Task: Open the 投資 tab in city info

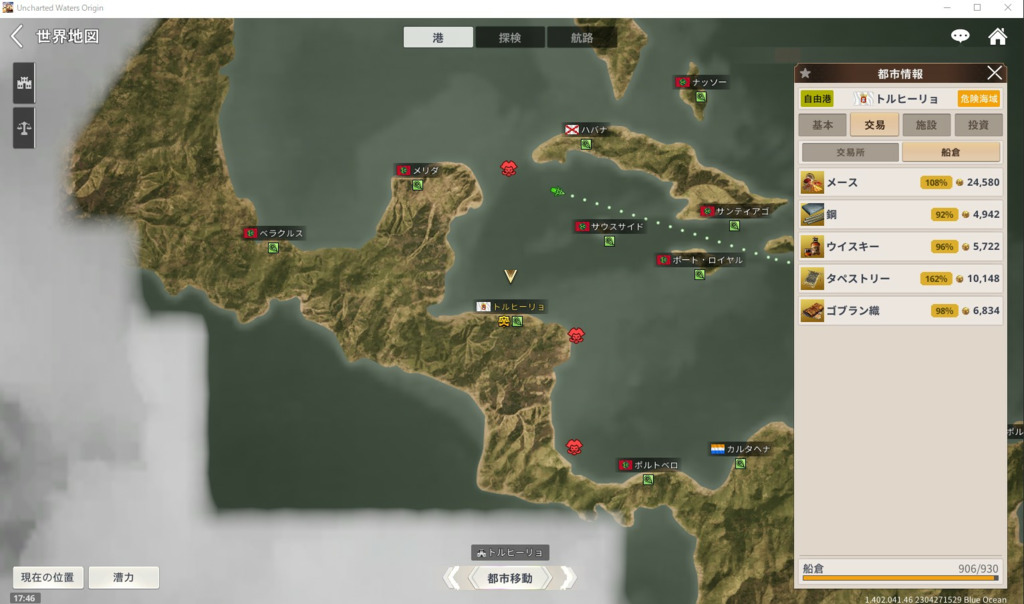Action: coord(978,125)
